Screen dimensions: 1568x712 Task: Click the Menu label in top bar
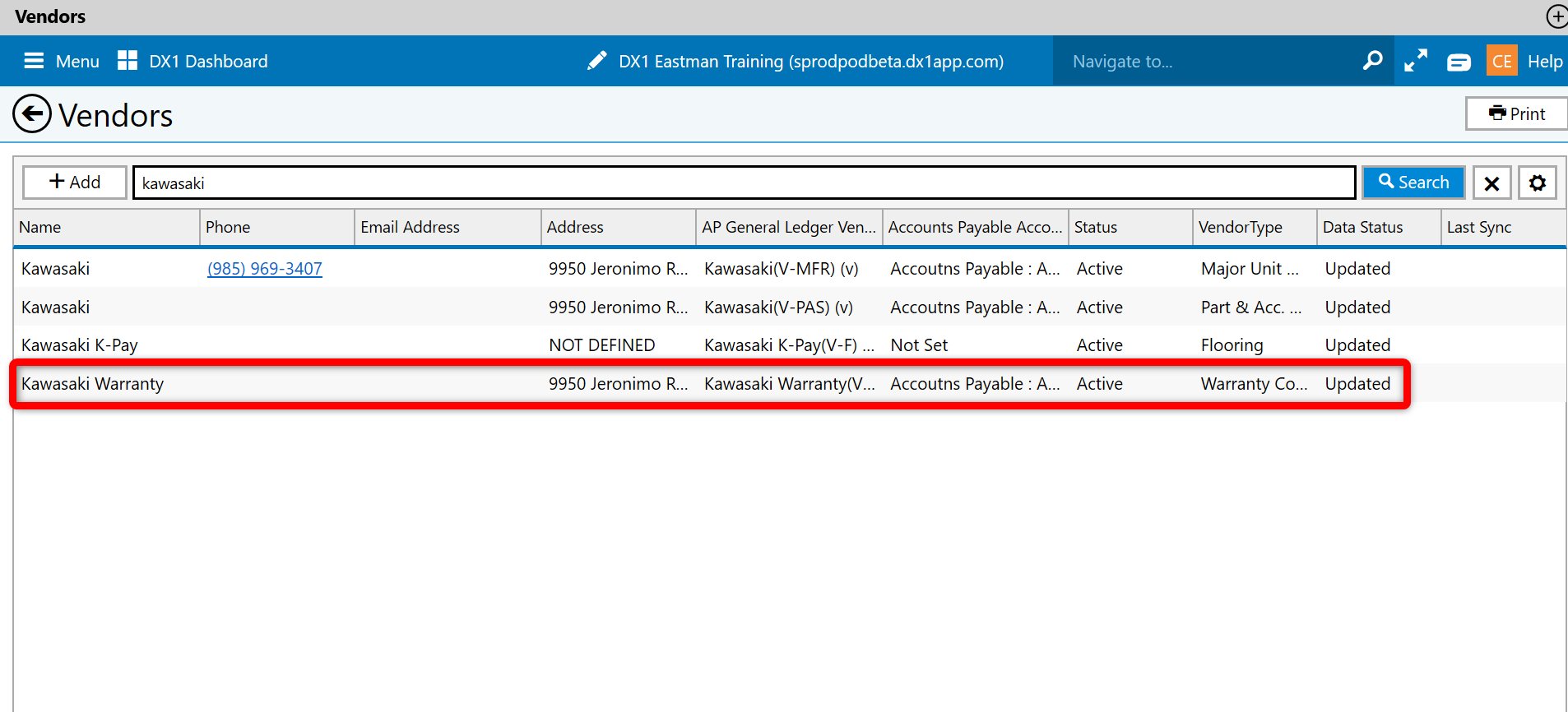tap(77, 62)
